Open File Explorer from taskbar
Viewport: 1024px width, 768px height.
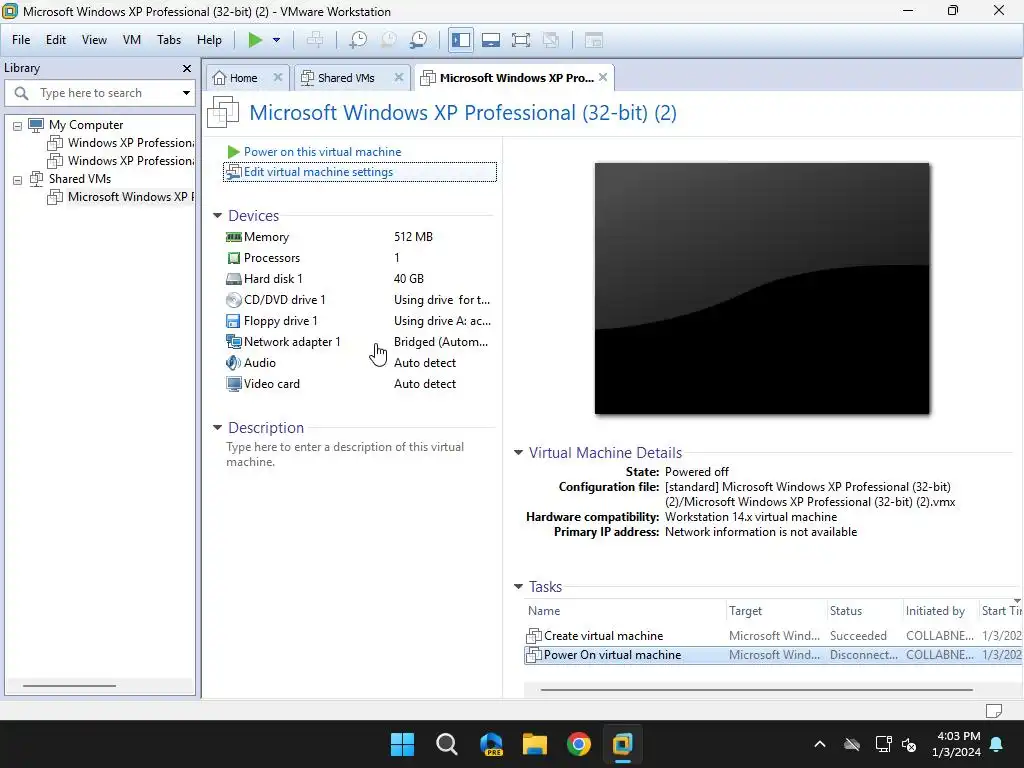(534, 744)
